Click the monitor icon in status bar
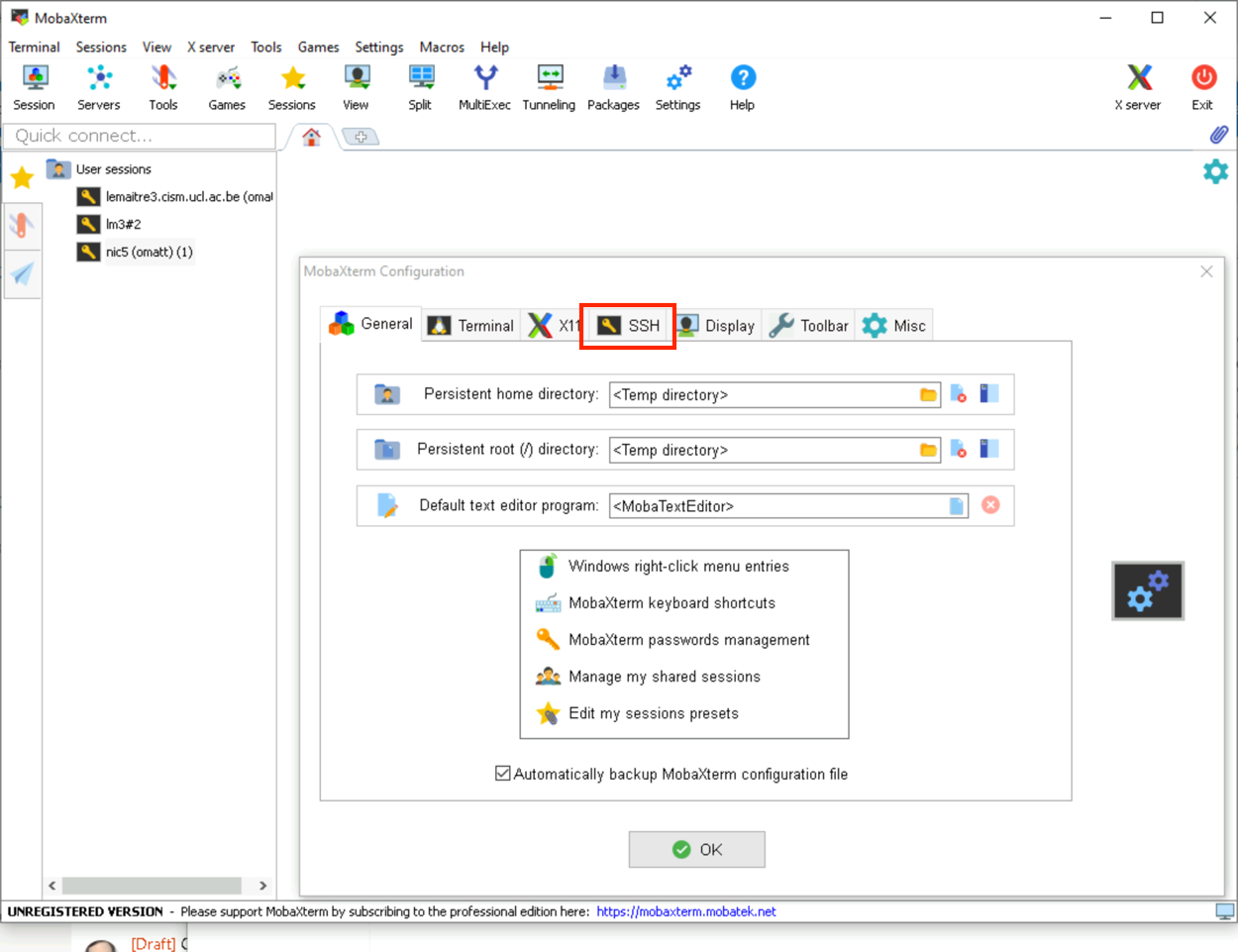Viewport: 1238px width, 952px height. point(1225,911)
